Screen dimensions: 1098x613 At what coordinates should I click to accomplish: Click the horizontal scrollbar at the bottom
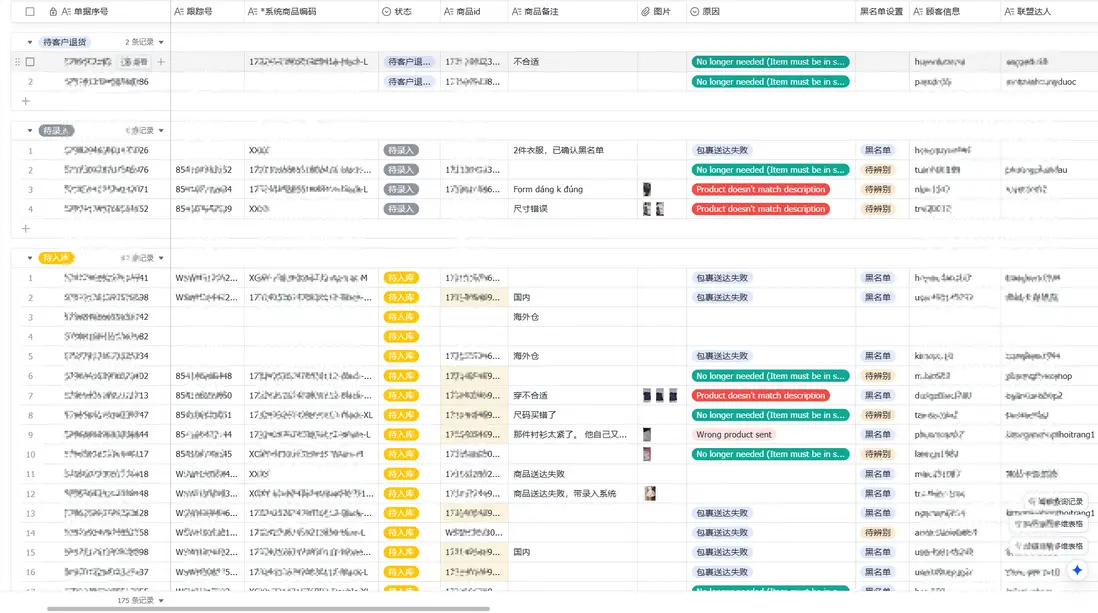268,609
